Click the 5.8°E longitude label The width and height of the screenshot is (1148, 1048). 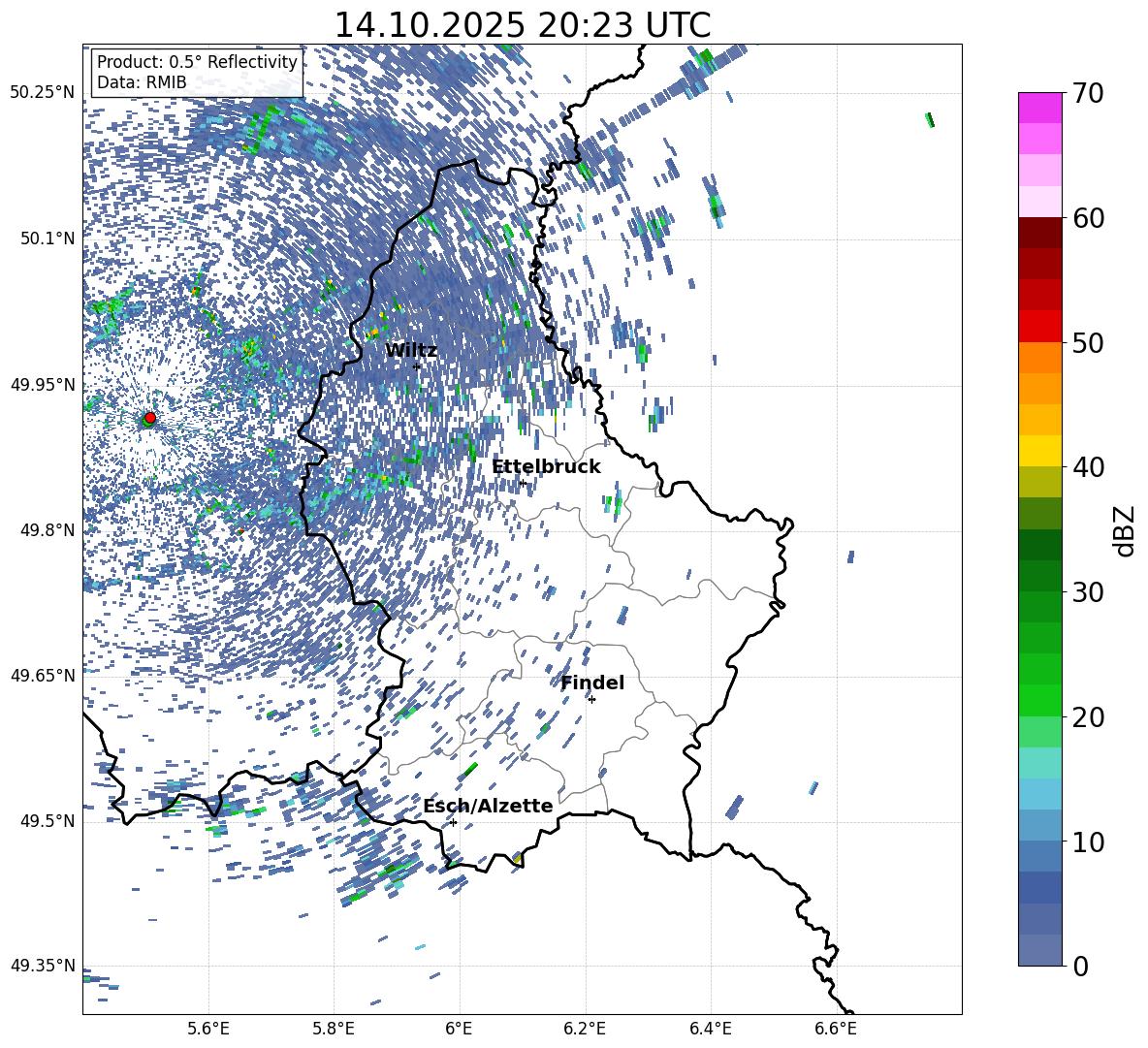point(335,1029)
